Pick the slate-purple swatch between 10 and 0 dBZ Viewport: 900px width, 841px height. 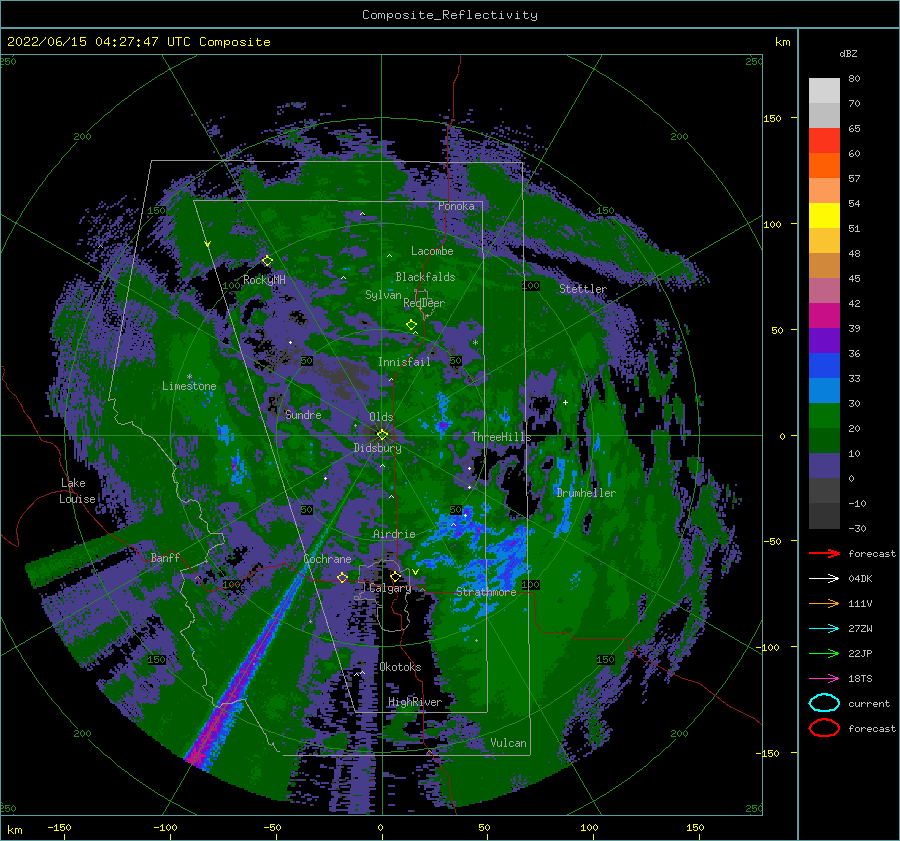(824, 466)
